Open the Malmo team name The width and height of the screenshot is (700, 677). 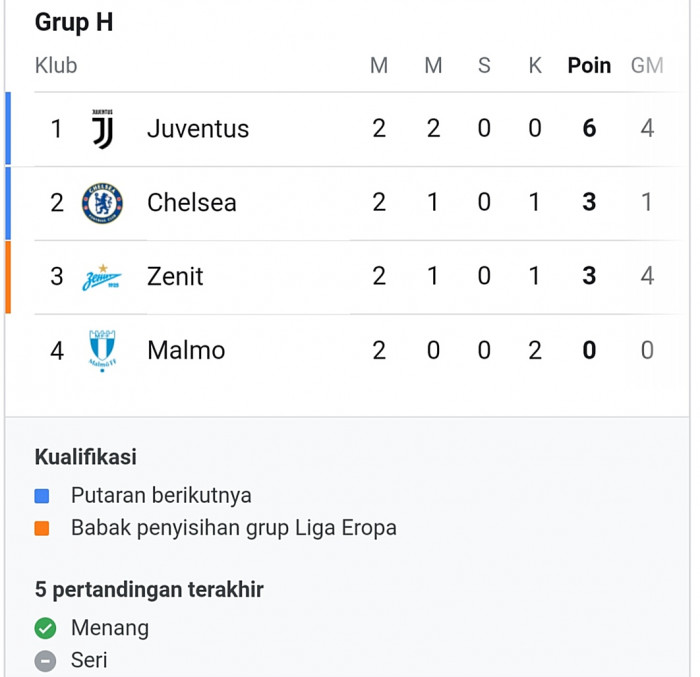(186, 351)
